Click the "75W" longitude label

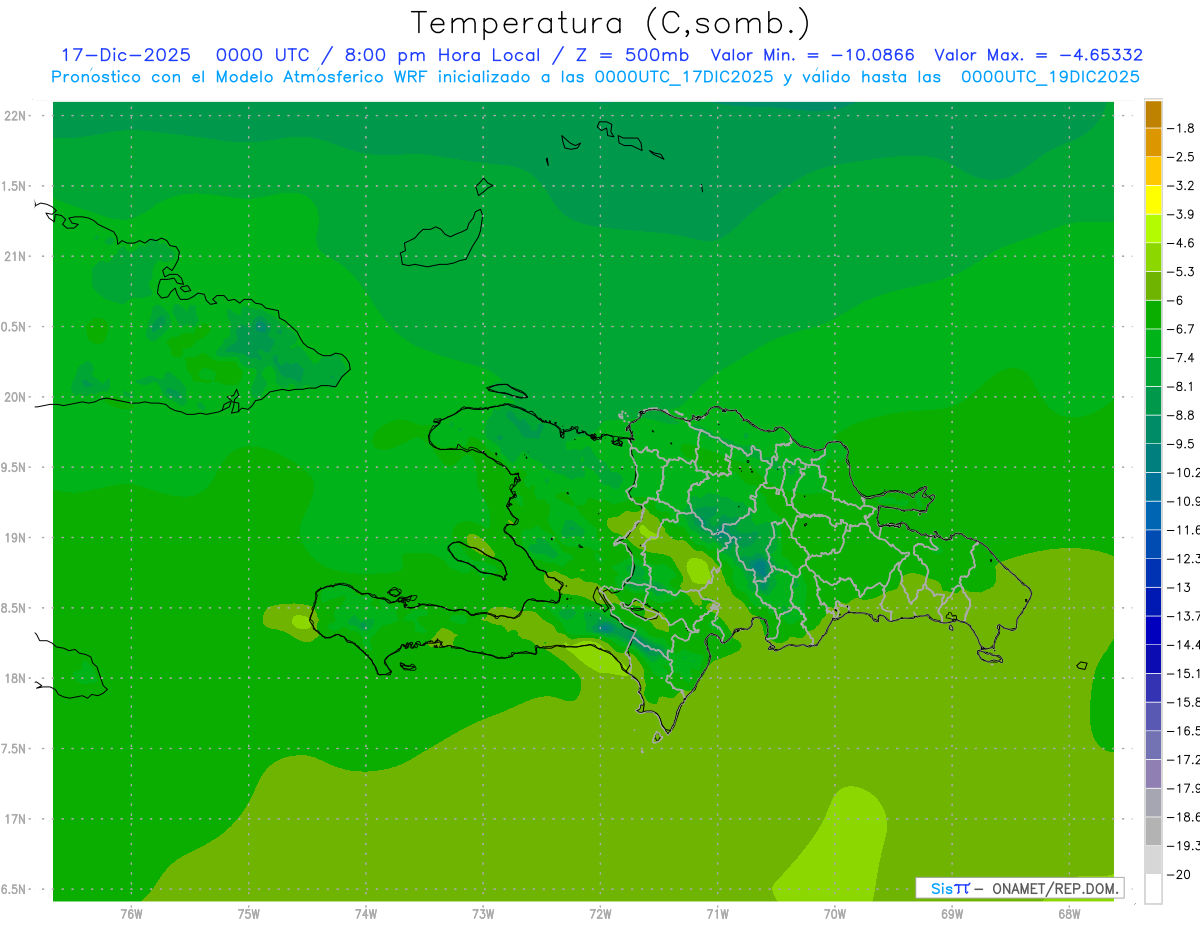pyautogui.click(x=249, y=914)
